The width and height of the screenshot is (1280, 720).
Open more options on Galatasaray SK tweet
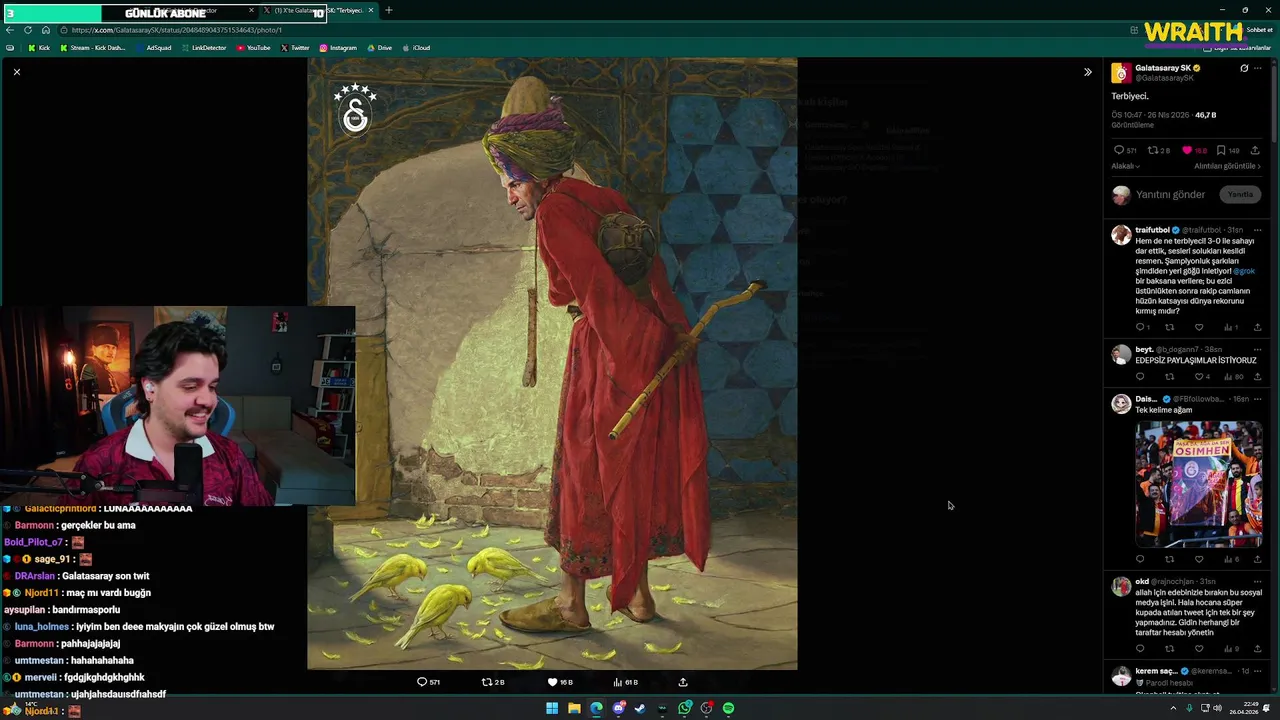[1258, 69]
